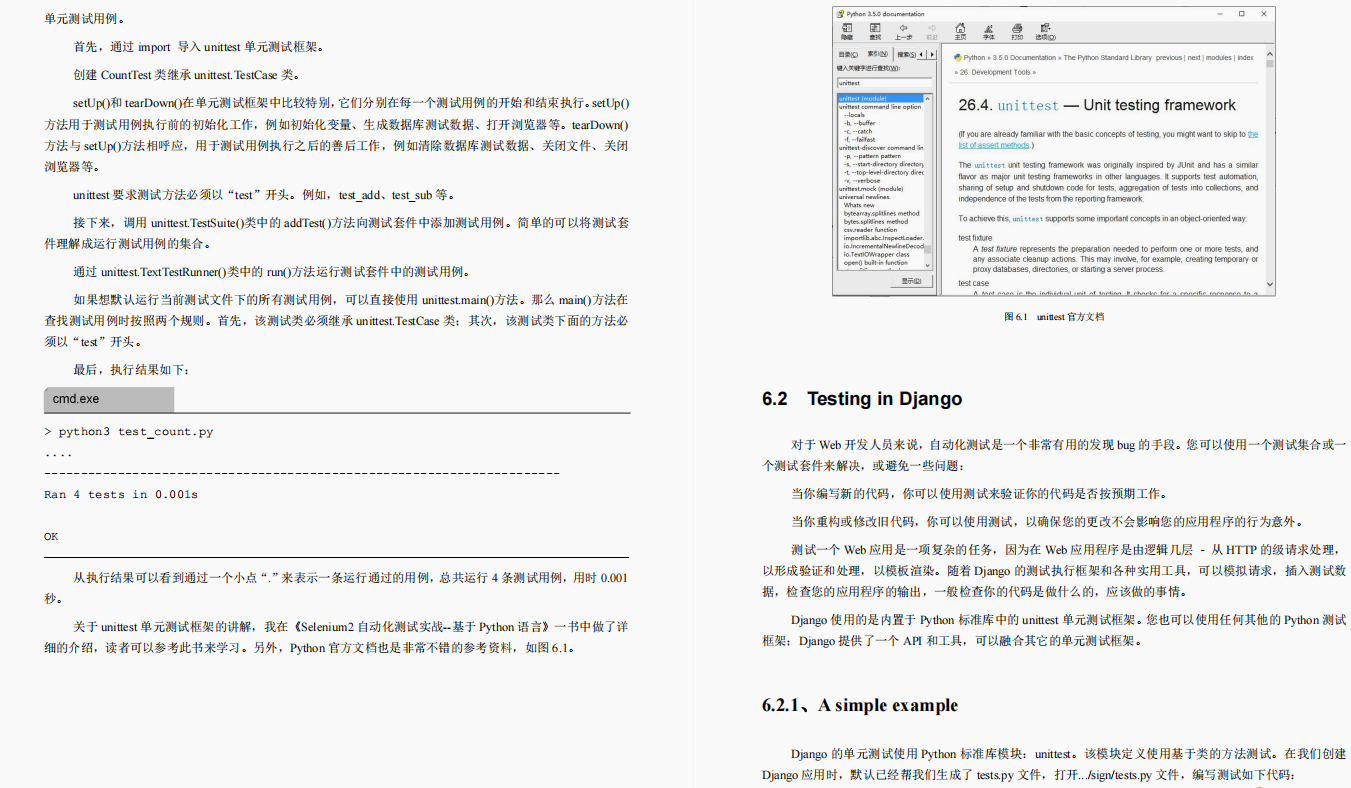Select "unittest (module)" in the index list
Image resolution: width=1351 pixels, height=788 pixels.
(880, 98)
